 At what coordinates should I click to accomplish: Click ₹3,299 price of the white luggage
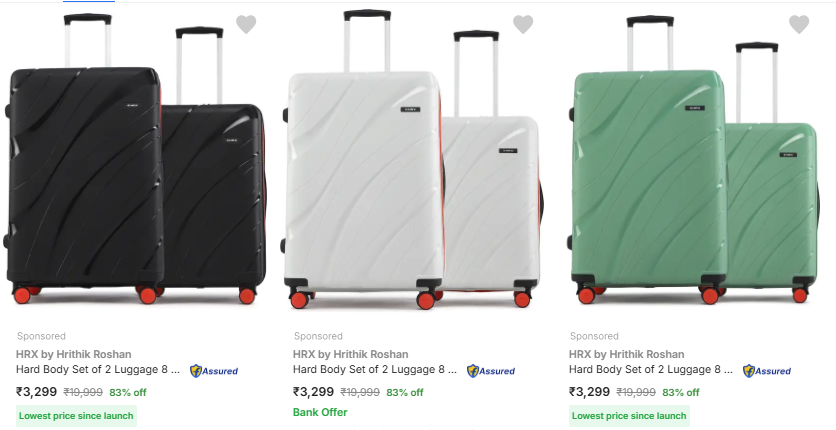(314, 392)
